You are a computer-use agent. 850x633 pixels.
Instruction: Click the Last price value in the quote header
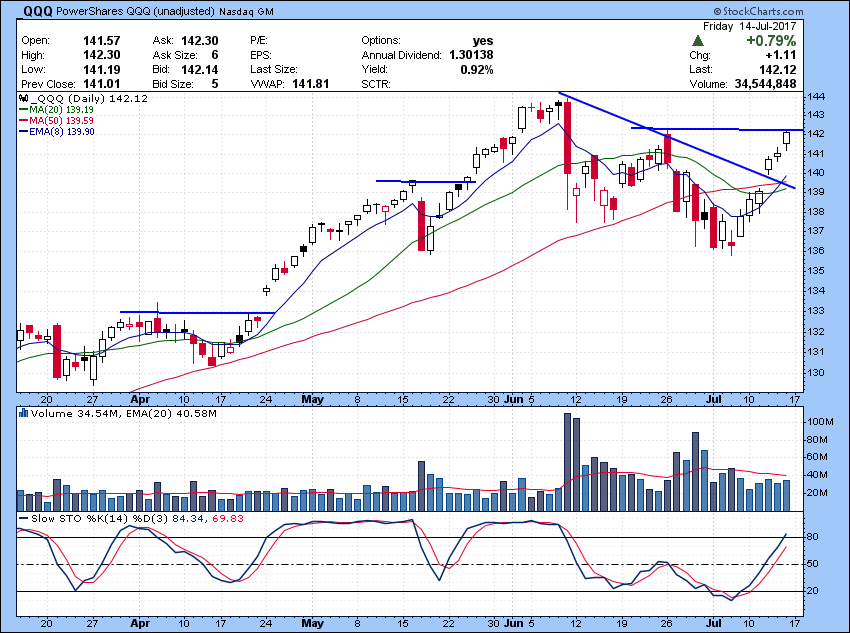click(778, 69)
